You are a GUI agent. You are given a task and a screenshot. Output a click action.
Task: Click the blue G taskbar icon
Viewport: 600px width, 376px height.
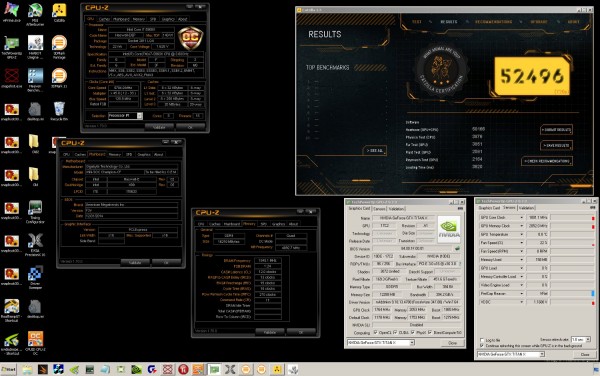pyautogui.click(x=152, y=369)
